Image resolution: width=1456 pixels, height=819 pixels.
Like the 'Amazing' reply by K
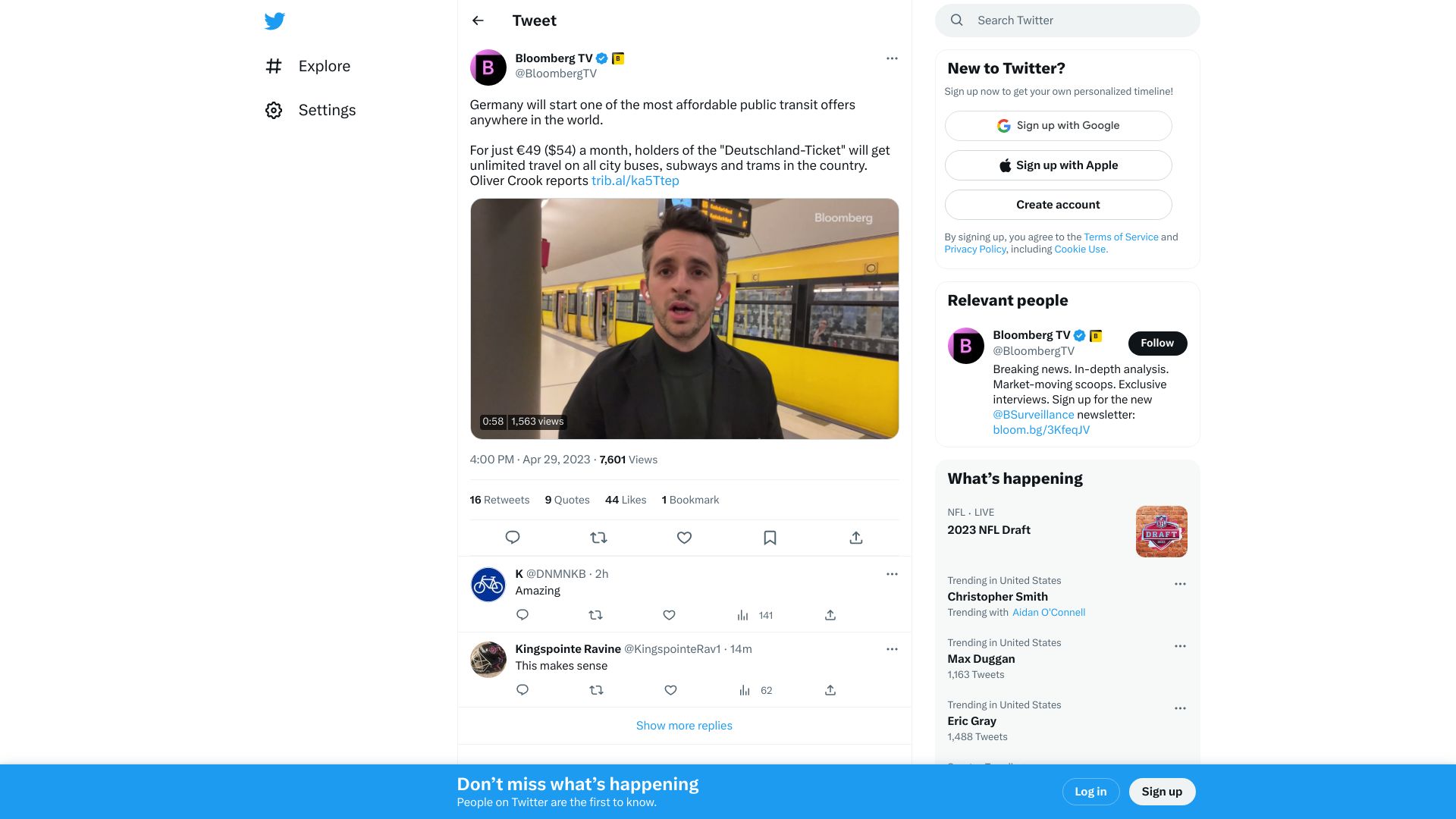point(669,615)
